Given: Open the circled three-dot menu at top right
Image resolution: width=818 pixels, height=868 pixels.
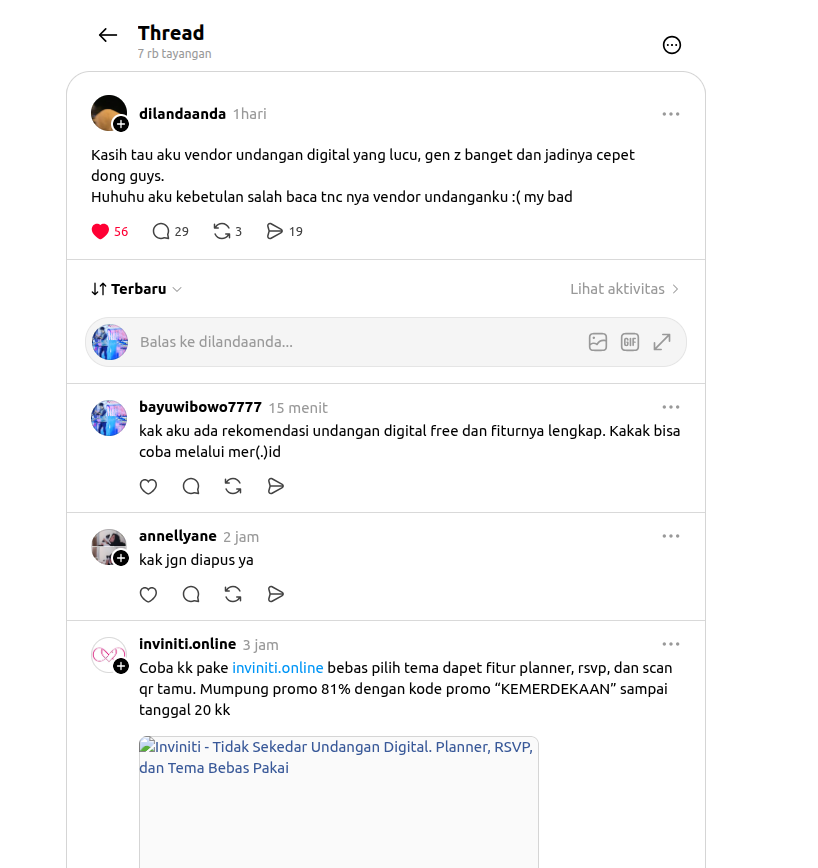Looking at the screenshot, I should click(671, 45).
